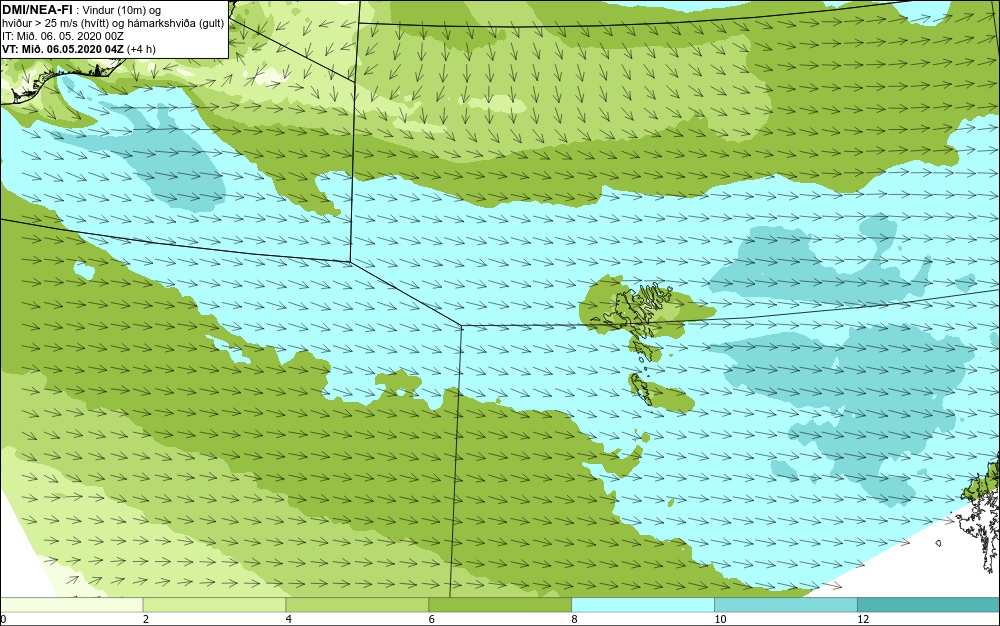Click the 4–6 m/s green legend swatch
Screen dimensions: 1000x626
[x=357, y=604]
